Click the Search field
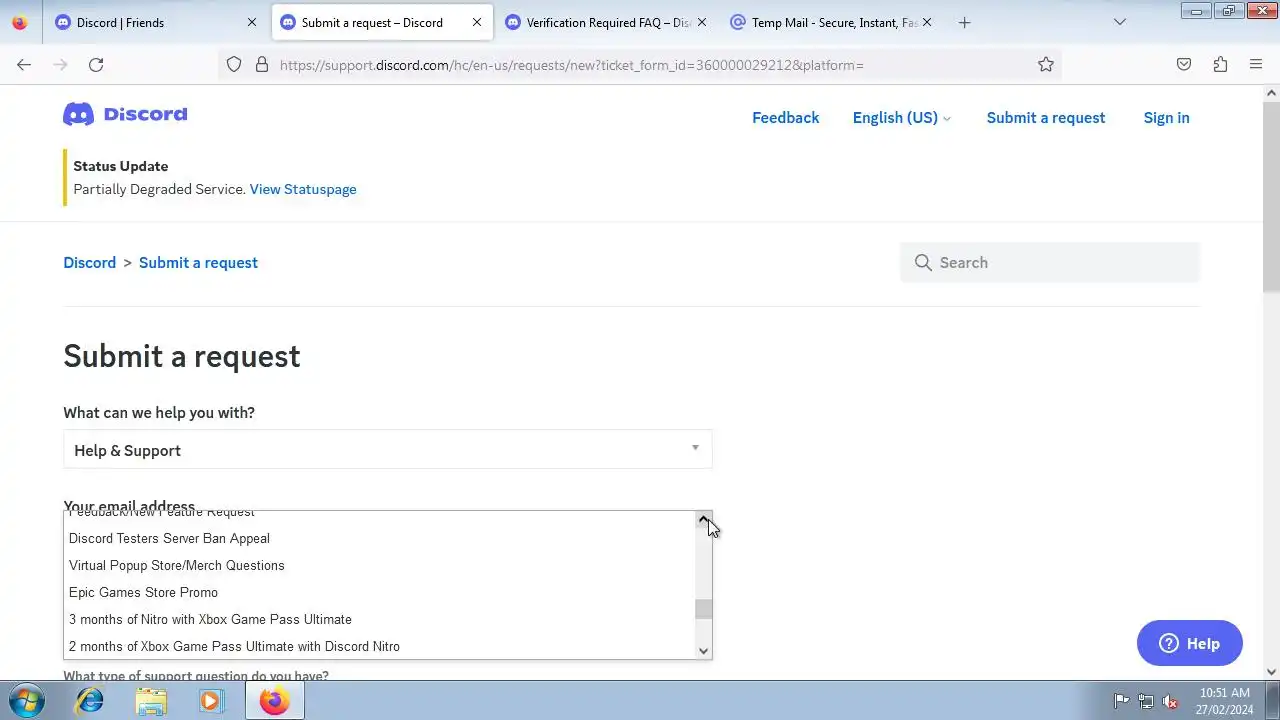The width and height of the screenshot is (1280, 720). click(x=1050, y=262)
